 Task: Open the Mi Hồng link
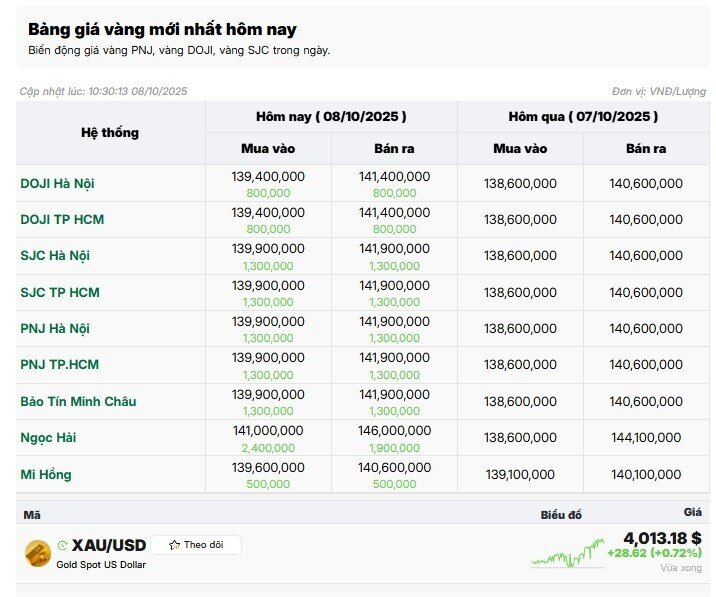(46, 474)
